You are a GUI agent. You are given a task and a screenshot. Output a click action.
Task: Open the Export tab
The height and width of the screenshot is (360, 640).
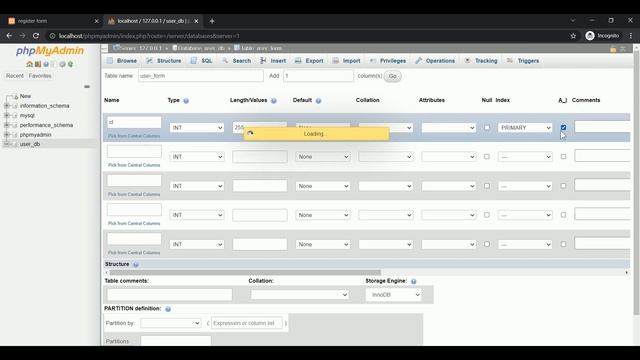(309, 61)
